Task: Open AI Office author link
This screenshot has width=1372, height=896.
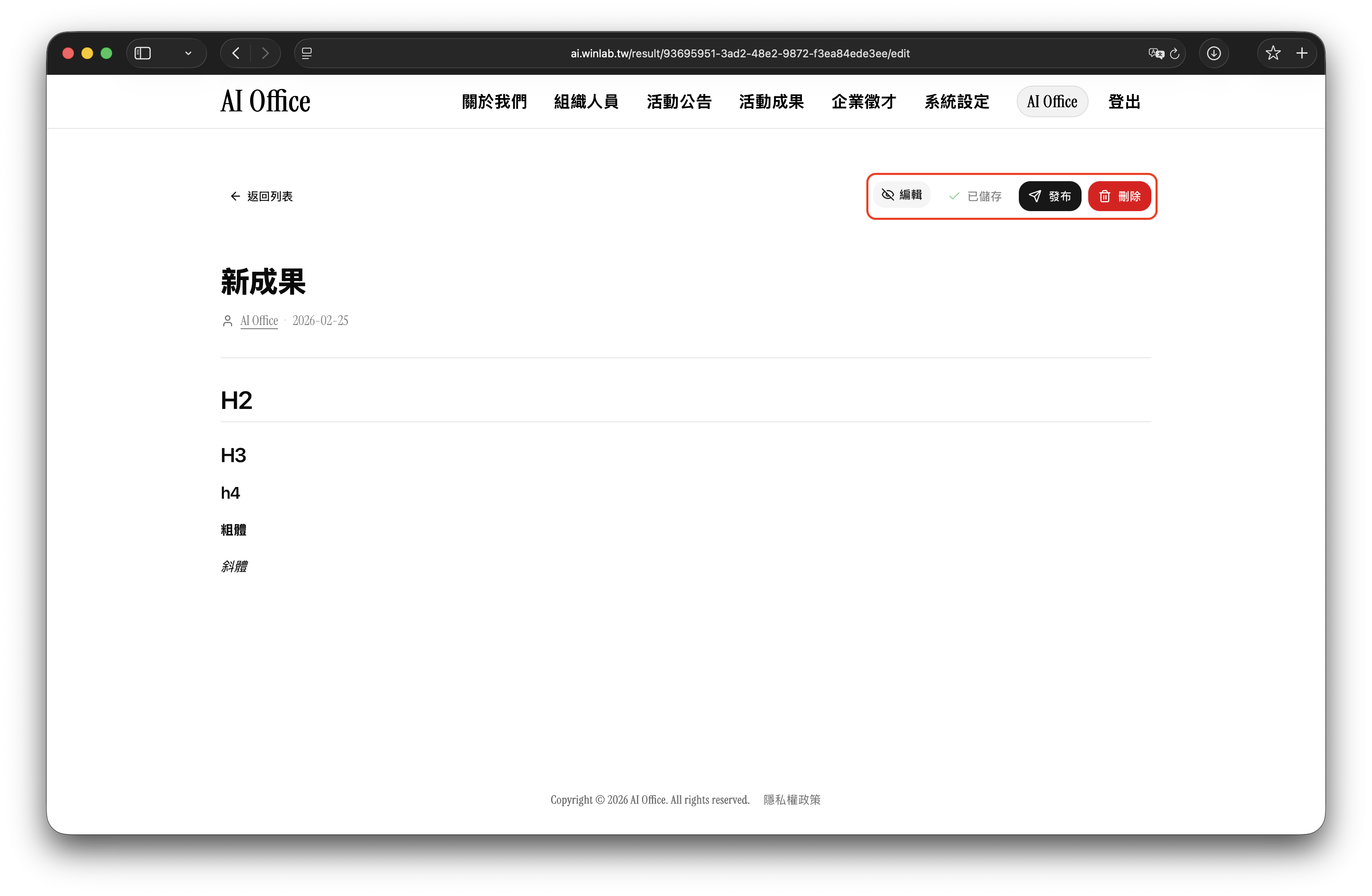Action: tap(259, 320)
